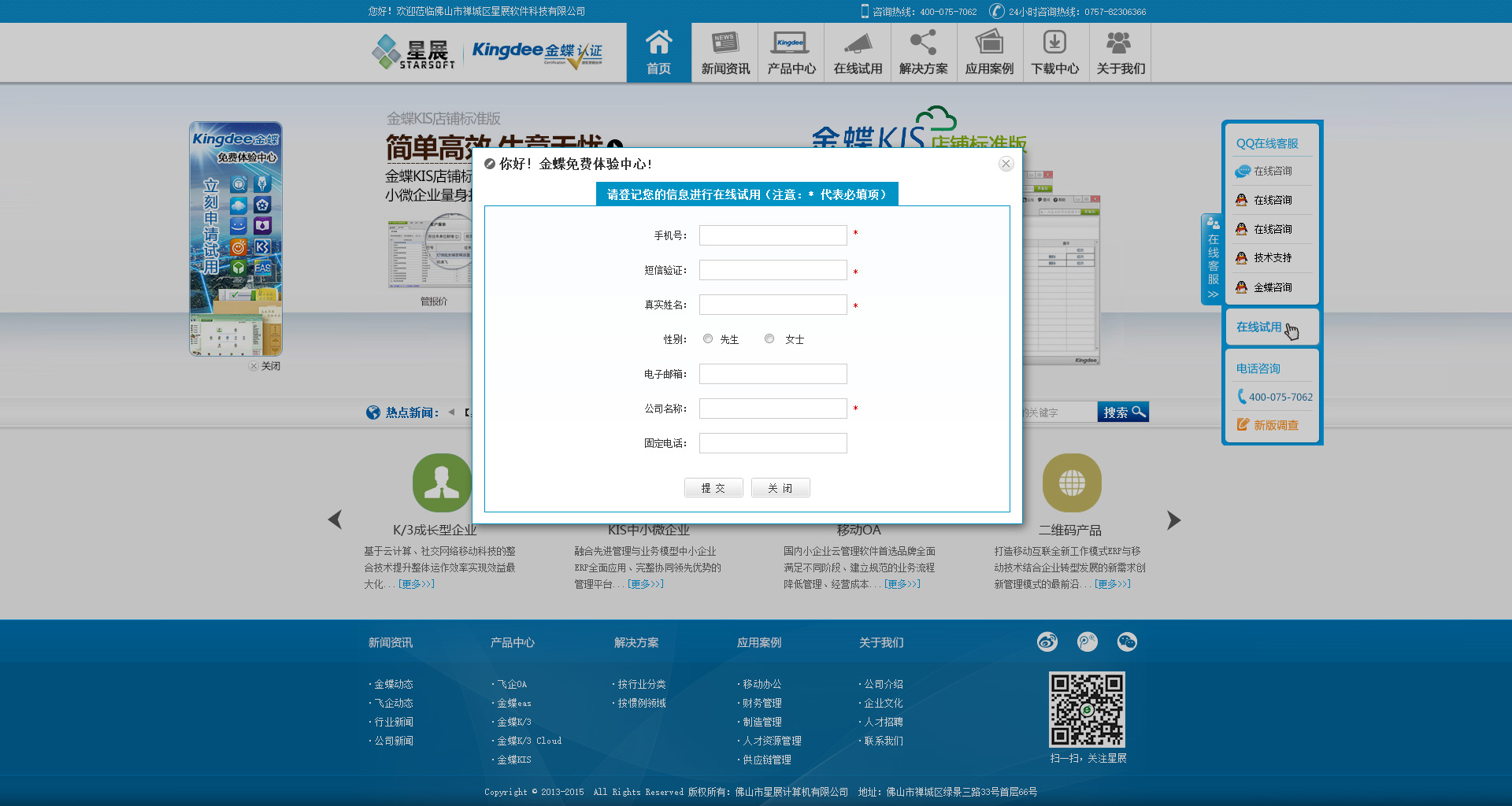Click the 搜索 search button
The height and width of the screenshot is (806, 1512).
[1122, 412]
